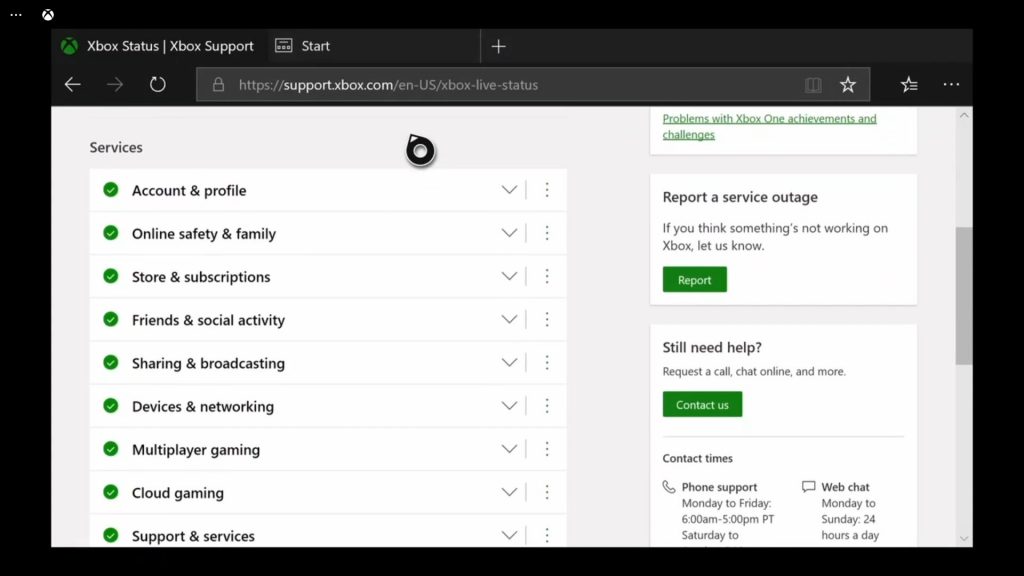Click the Devices & networking label

203,406
